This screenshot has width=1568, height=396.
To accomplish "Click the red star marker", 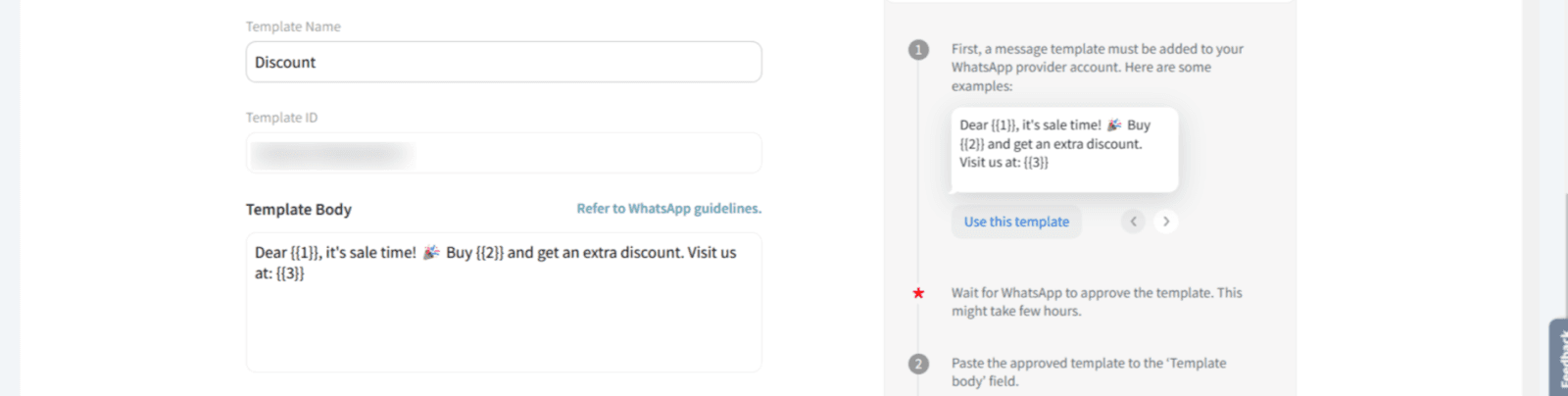I will (918, 293).
